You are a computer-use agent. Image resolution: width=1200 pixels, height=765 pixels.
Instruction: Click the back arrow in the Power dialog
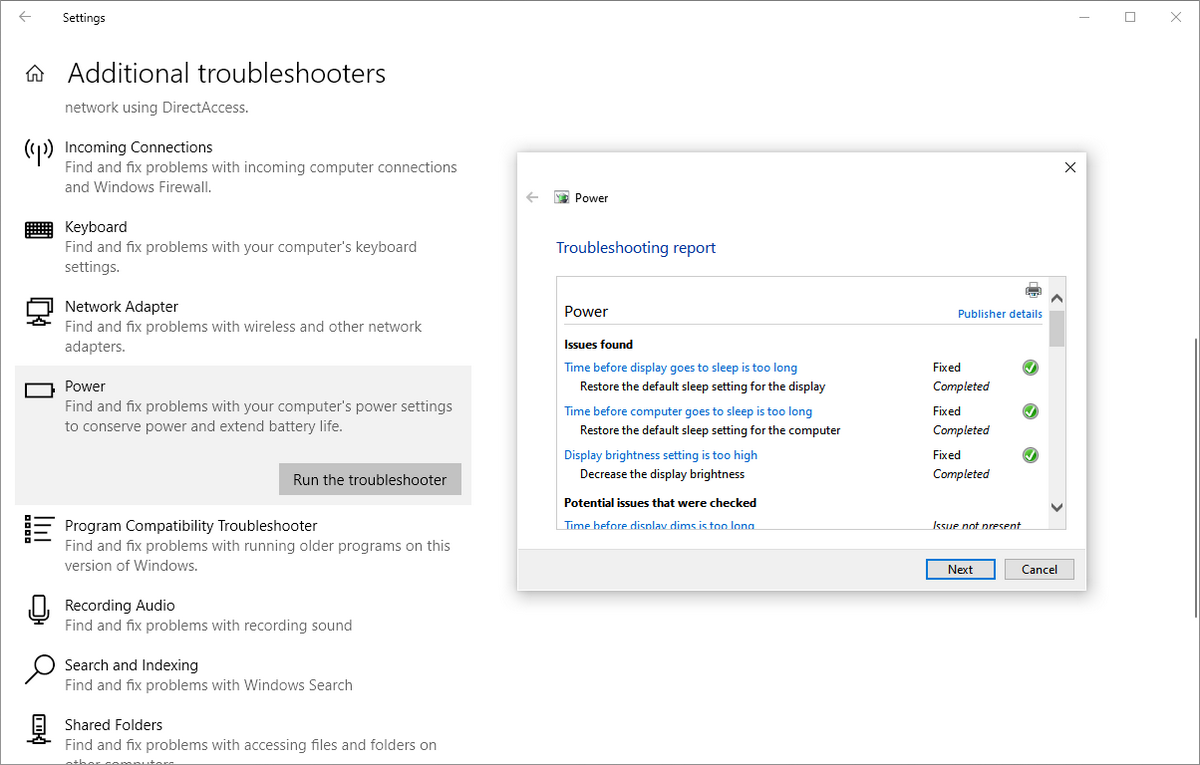click(532, 197)
